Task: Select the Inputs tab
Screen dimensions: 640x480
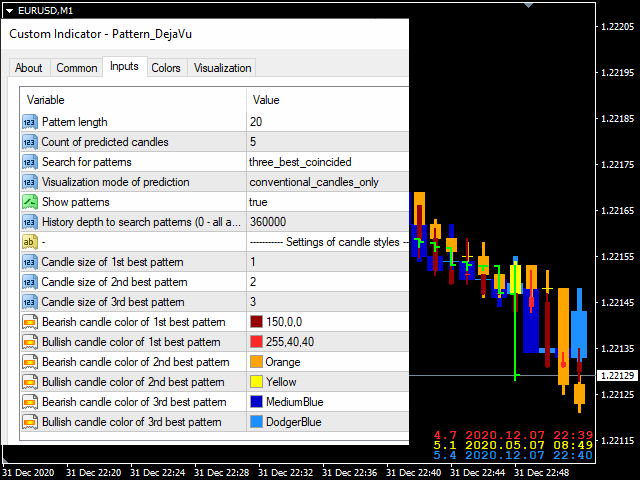Action: [x=124, y=66]
